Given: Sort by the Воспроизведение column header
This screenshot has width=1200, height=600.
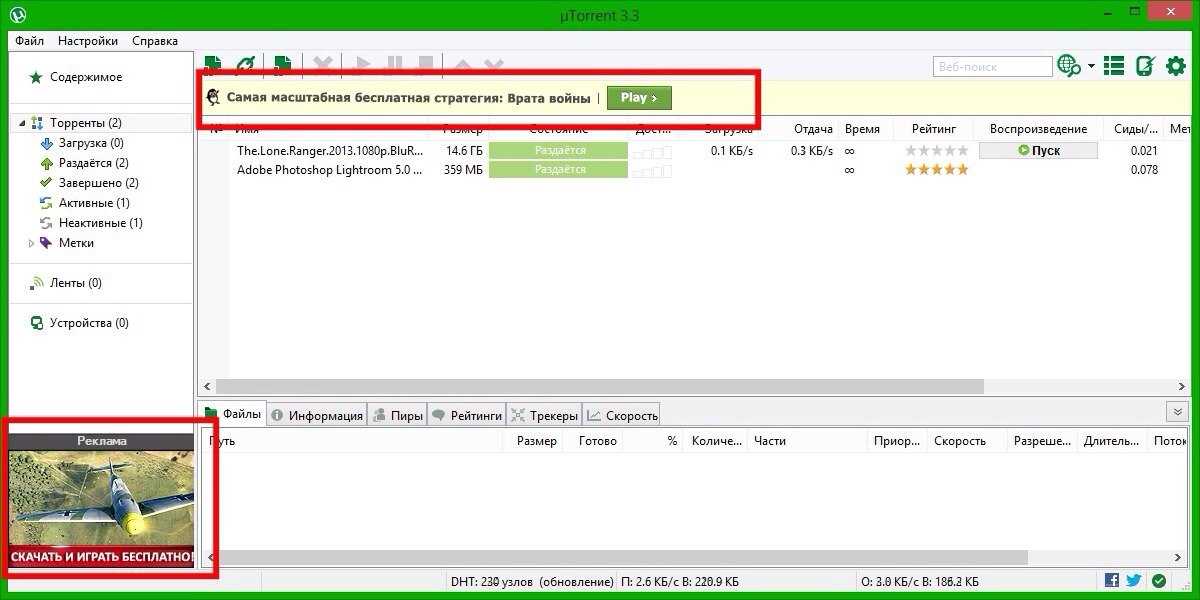Looking at the screenshot, I should click(x=1038, y=129).
